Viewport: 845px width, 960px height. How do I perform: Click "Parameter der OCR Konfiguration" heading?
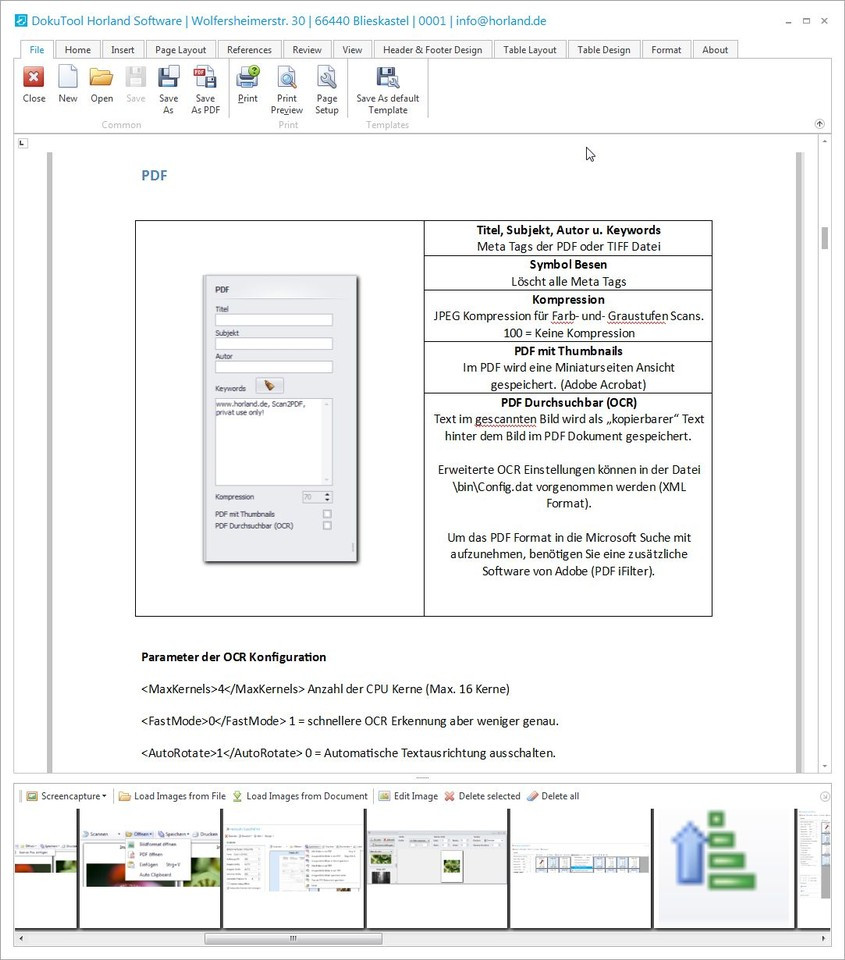233,657
